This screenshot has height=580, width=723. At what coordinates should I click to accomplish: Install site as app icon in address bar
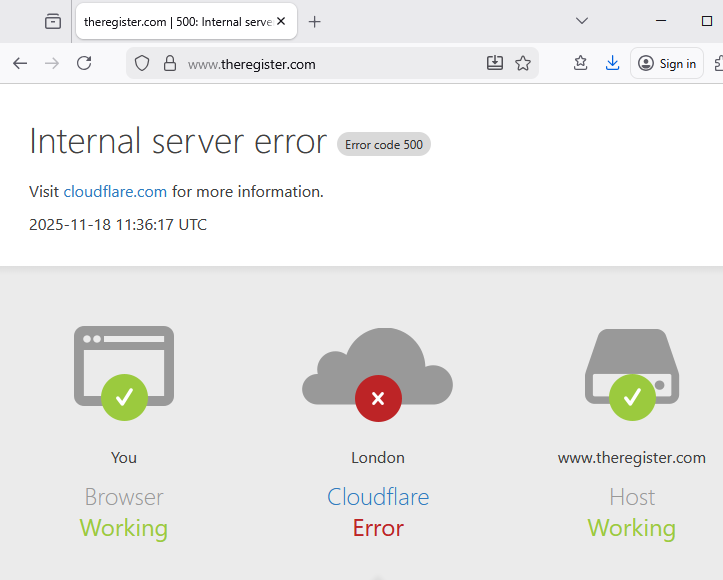495,63
